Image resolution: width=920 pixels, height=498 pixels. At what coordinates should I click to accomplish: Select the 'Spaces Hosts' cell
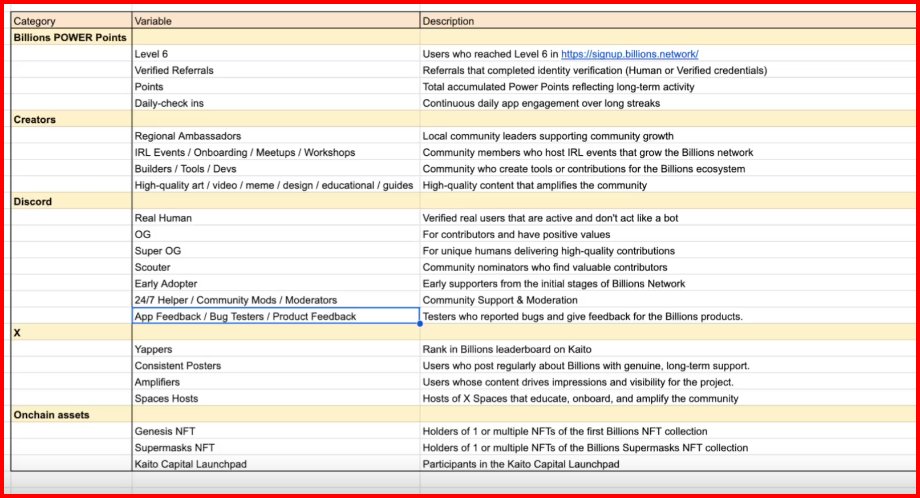276,398
